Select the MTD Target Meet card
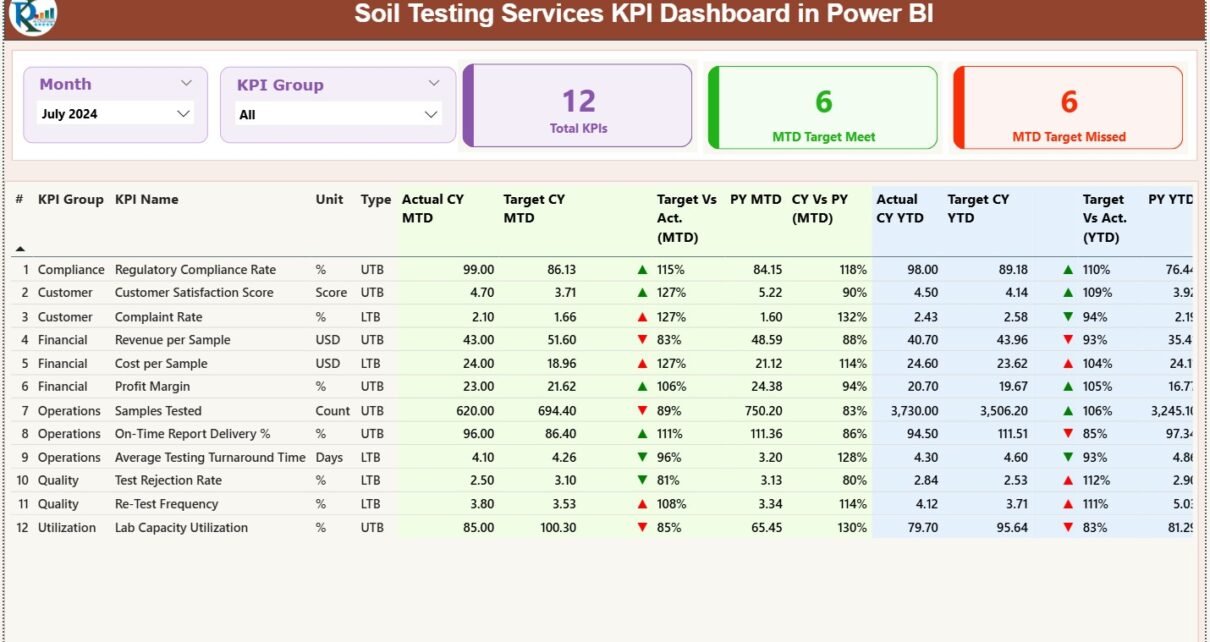 pos(823,107)
